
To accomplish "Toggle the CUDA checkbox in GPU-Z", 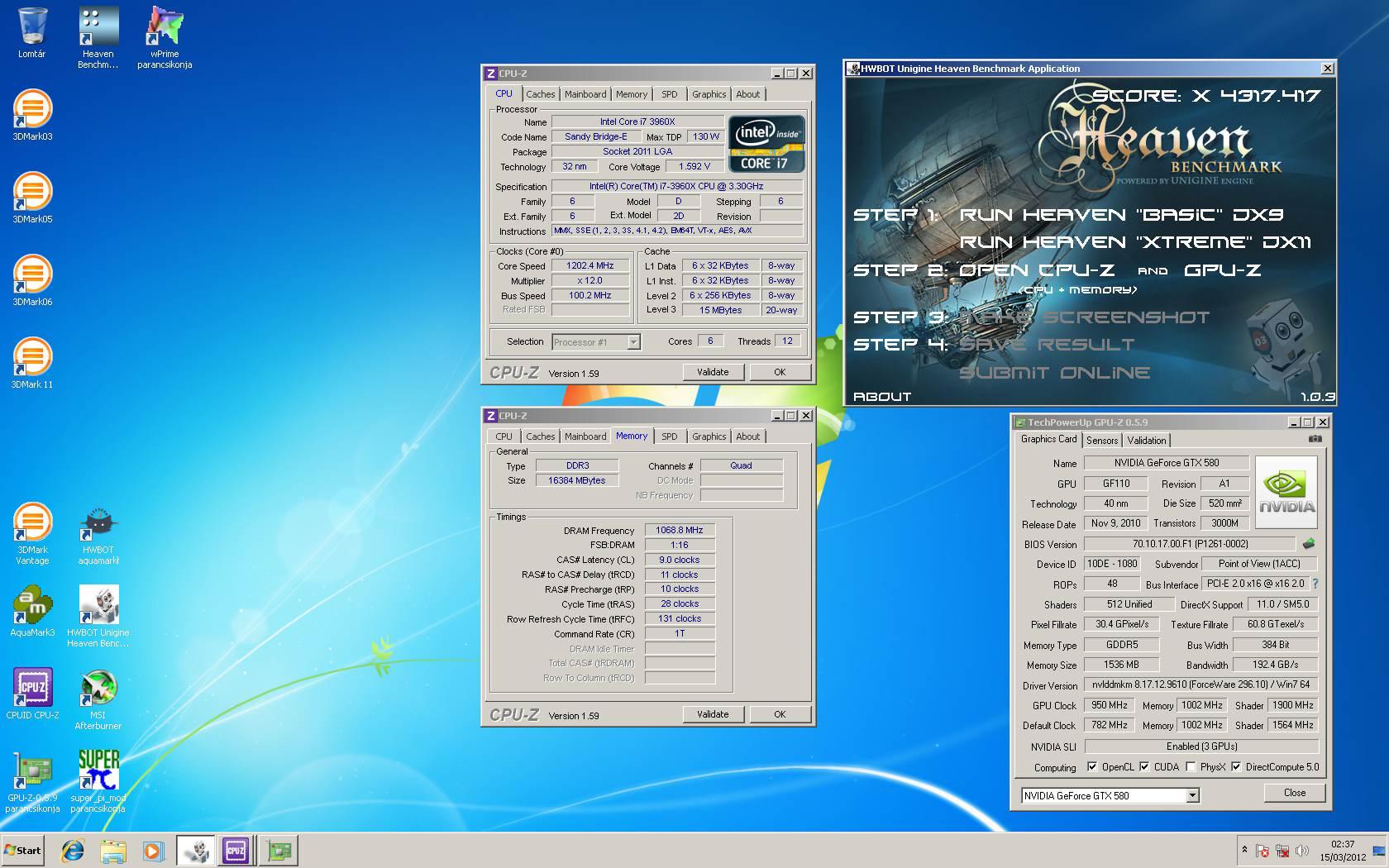I will pyautogui.click(x=1144, y=767).
